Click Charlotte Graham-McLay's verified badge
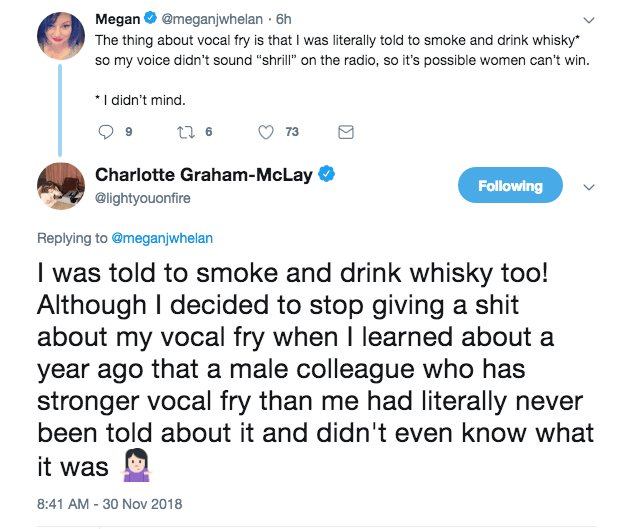The image size is (631, 529). click(326, 174)
